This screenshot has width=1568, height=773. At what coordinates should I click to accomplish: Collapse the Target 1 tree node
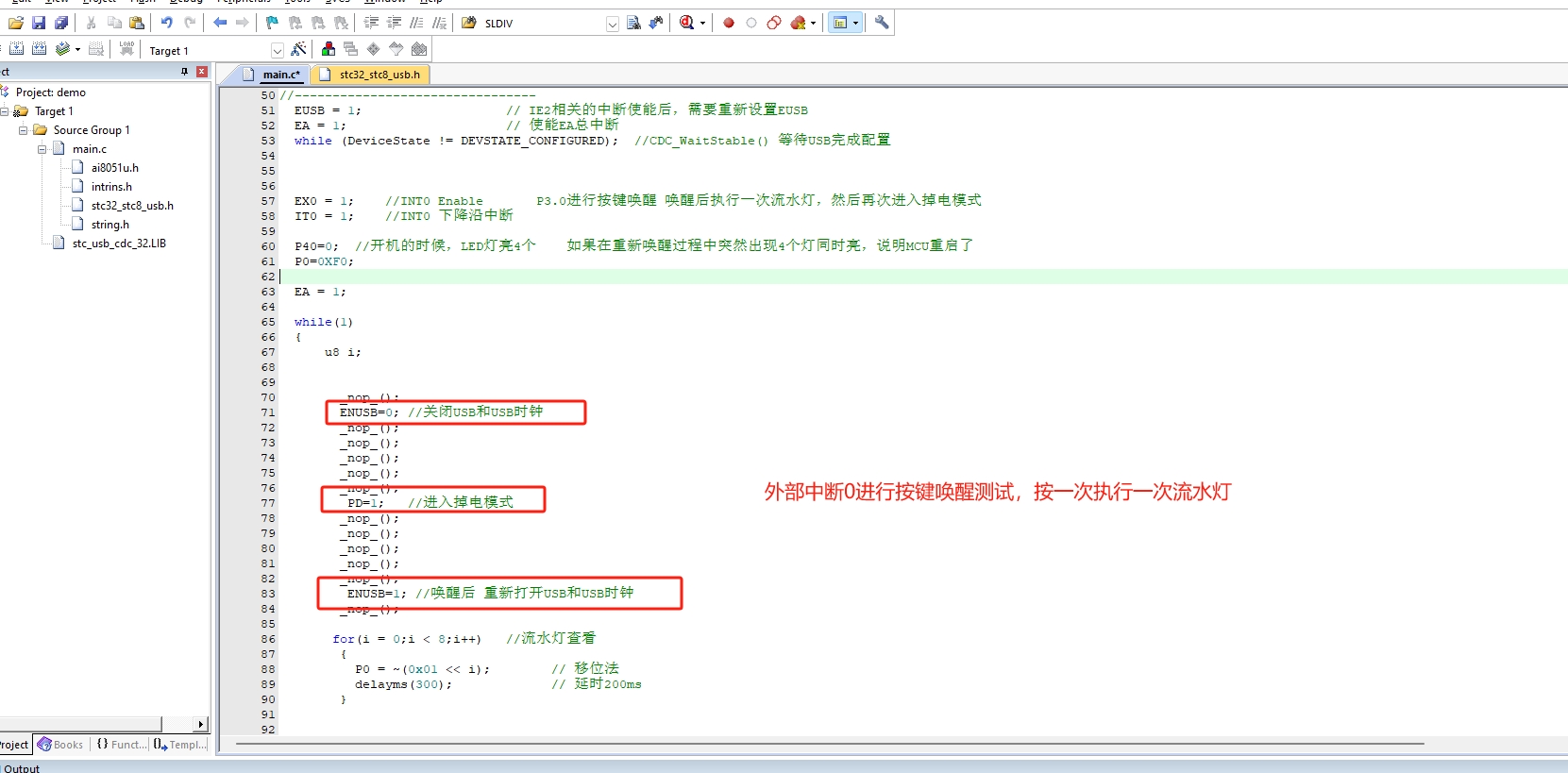[x=5, y=111]
